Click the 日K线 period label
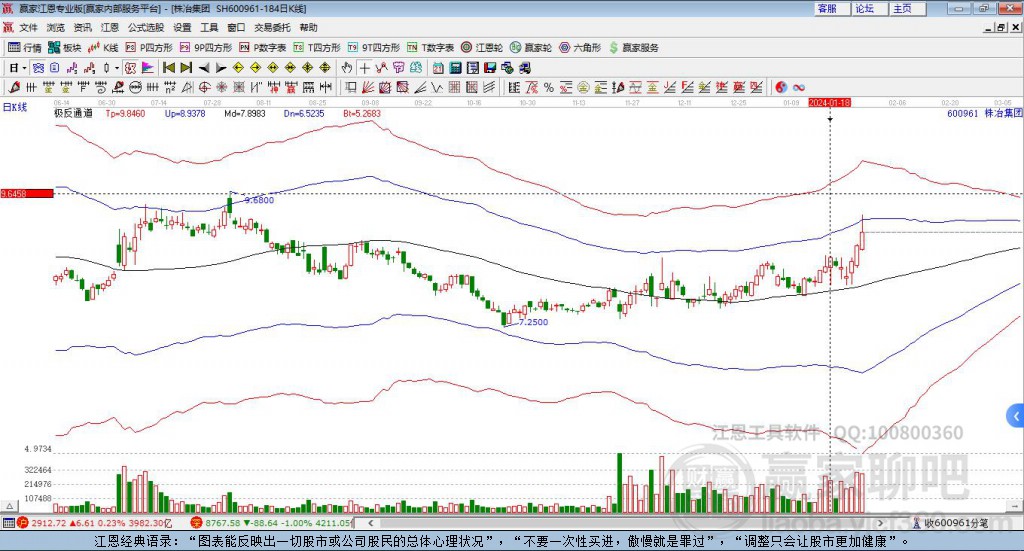The height and width of the screenshot is (551, 1024). click(x=15, y=106)
